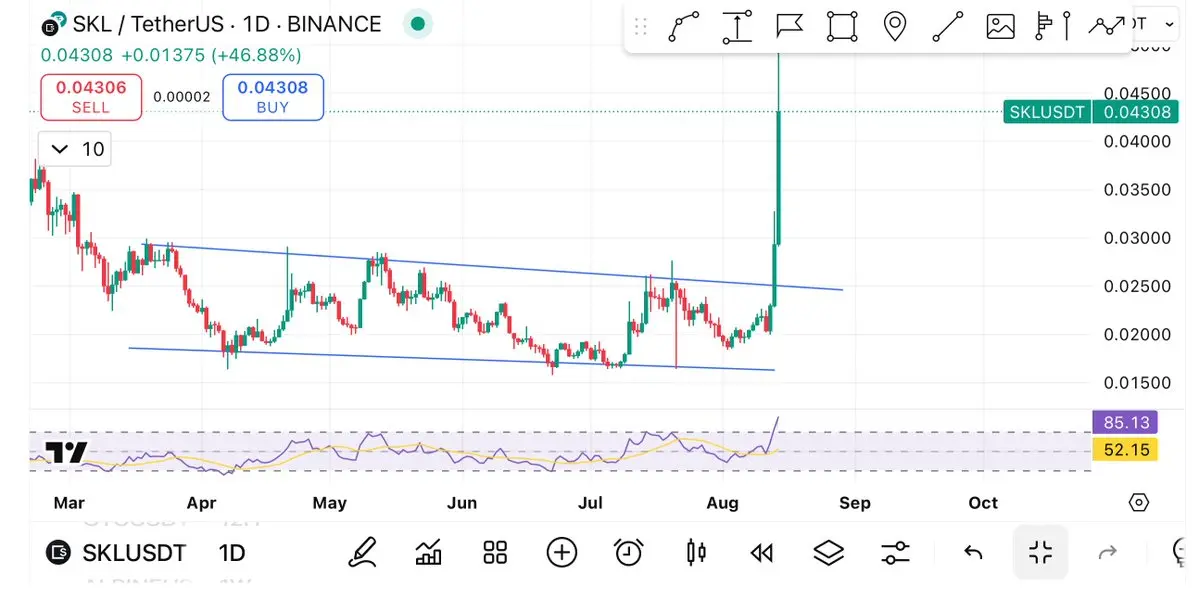Change chart type via candlestick icon
Viewport: 1199px width, 612px height.
tap(696, 552)
